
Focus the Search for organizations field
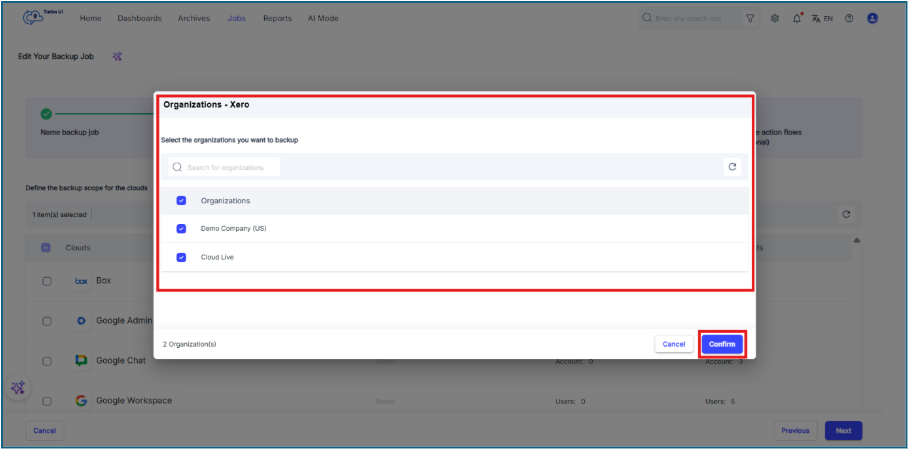point(224,167)
